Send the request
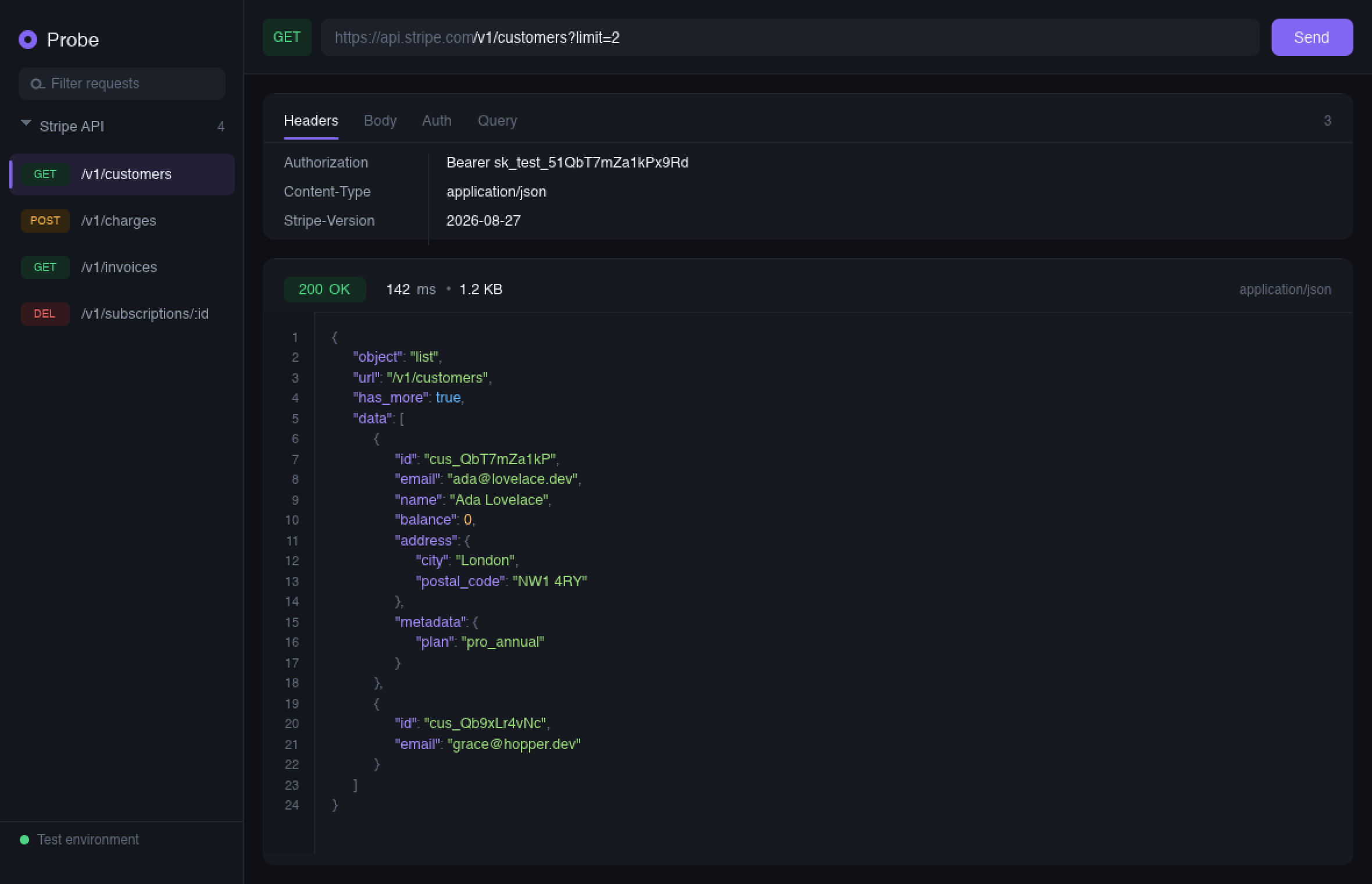The image size is (1372, 884). click(x=1312, y=37)
